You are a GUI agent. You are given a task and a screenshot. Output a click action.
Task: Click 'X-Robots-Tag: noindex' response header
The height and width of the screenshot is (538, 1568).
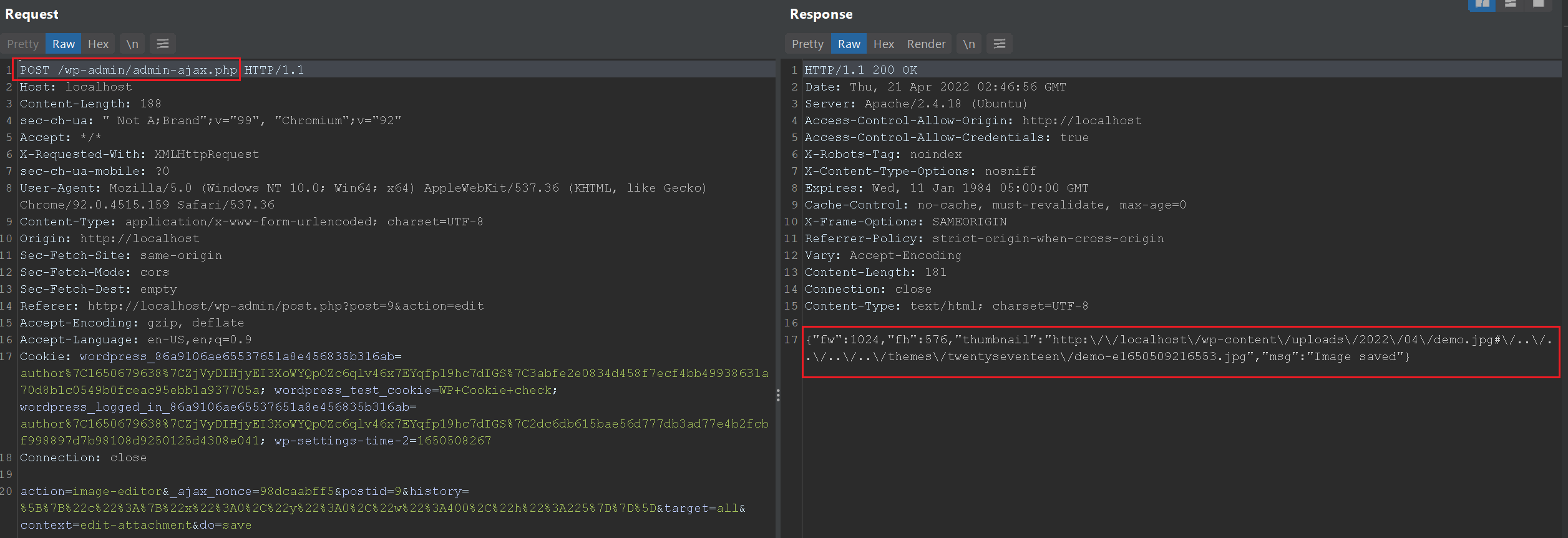883,154
